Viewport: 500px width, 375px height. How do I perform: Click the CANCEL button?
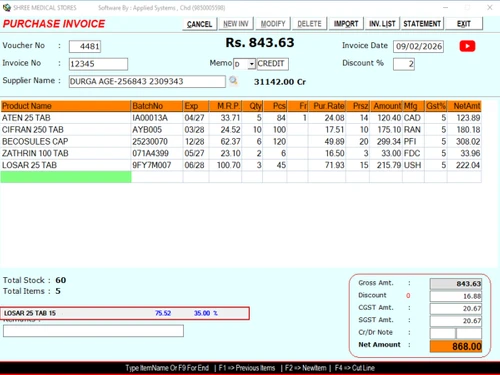tap(199, 24)
